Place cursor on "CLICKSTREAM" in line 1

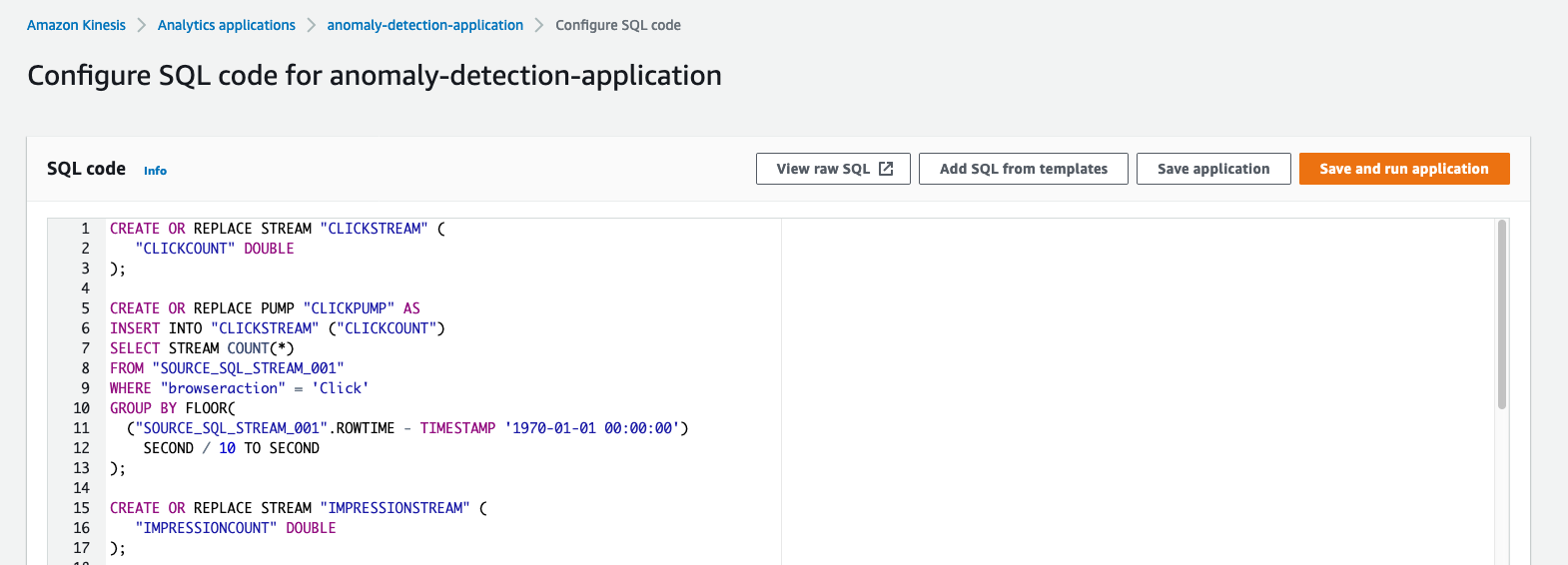click(x=374, y=229)
